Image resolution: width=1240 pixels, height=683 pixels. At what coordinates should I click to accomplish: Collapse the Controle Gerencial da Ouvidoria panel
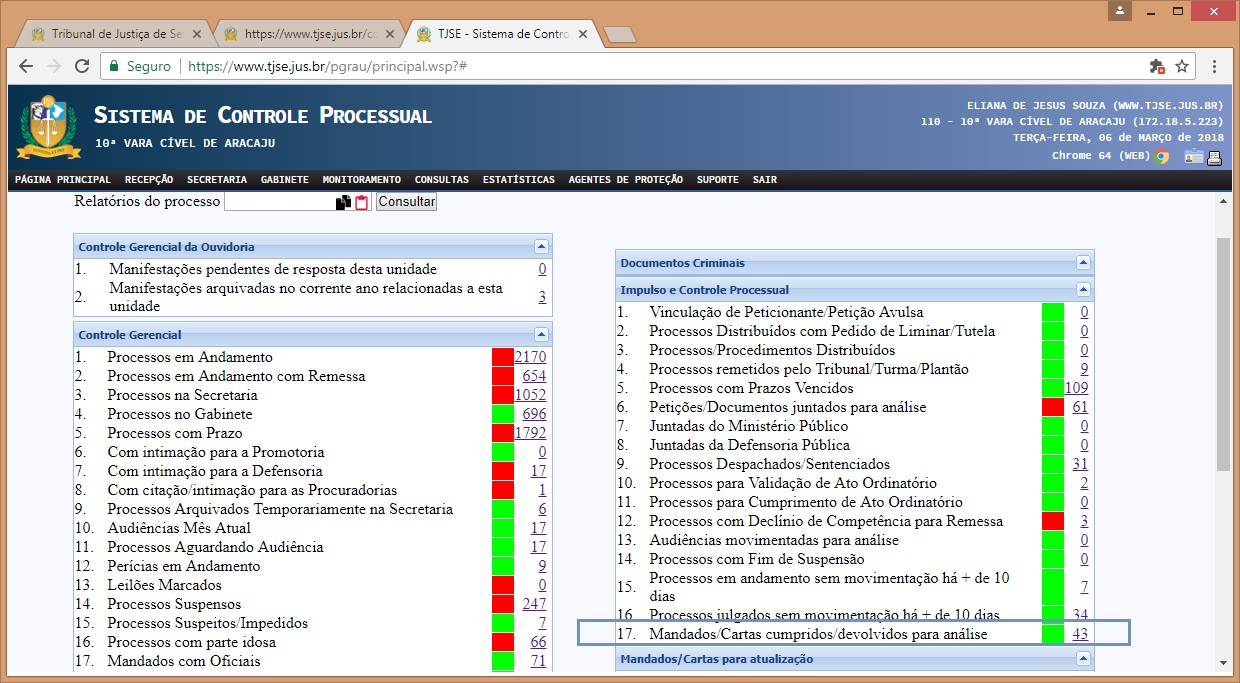coord(541,246)
